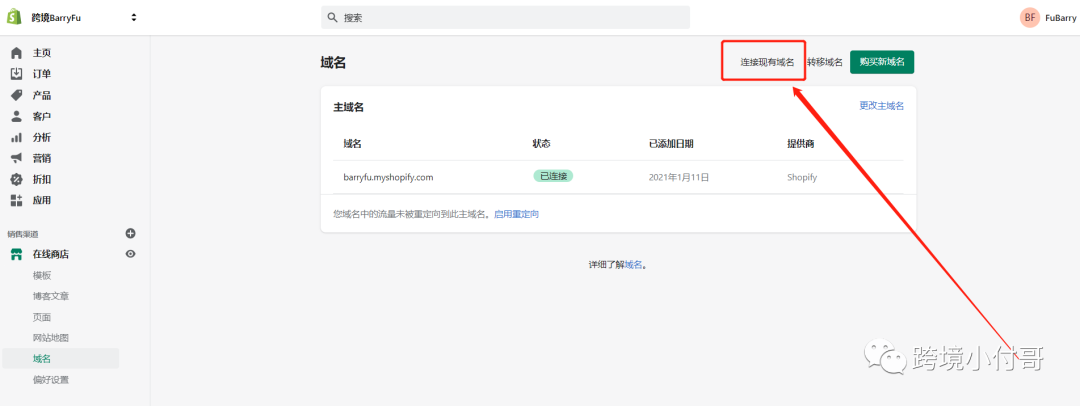
Task: Click the 分析 analytics chart icon
Action: tap(17, 137)
